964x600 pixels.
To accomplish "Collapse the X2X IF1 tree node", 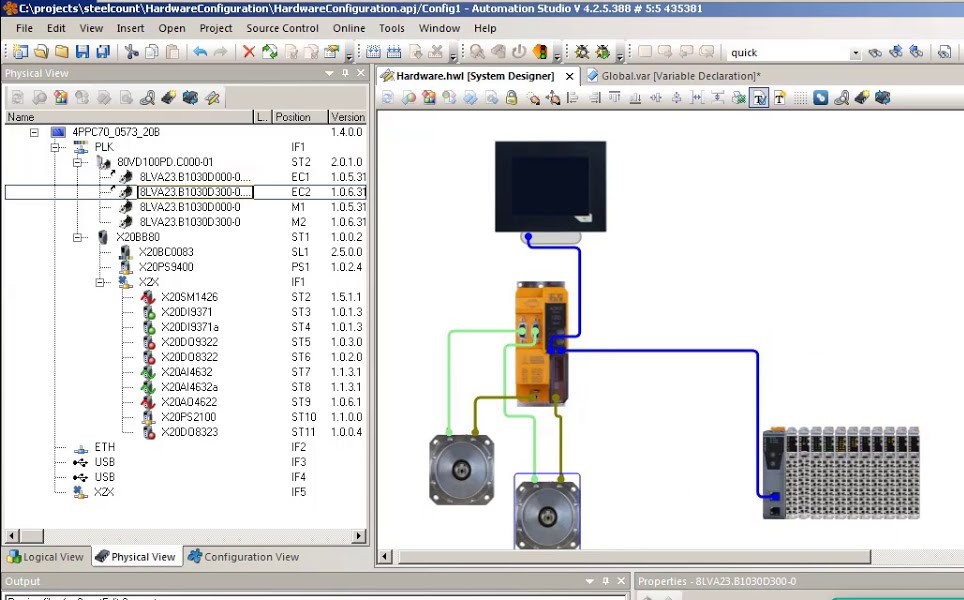I will tap(100, 282).
